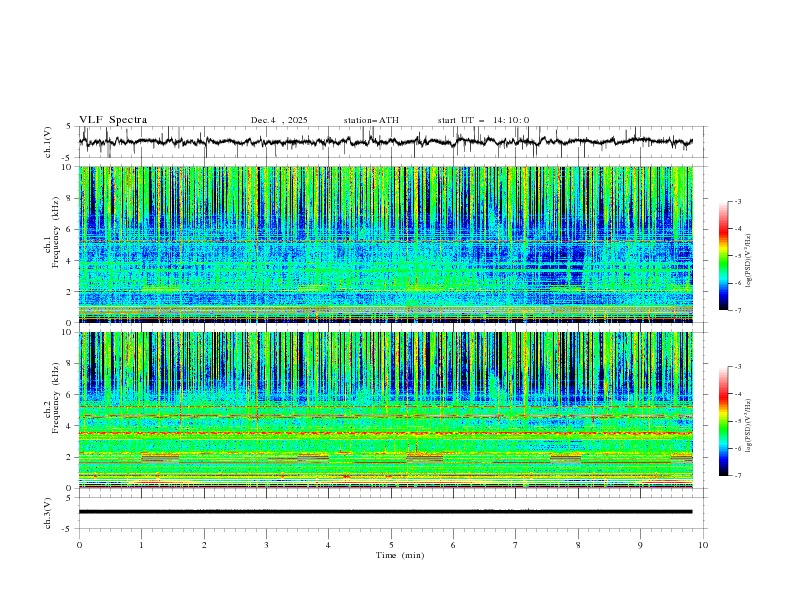Click the ch.3 flat black waveform trace

(x=385, y=512)
